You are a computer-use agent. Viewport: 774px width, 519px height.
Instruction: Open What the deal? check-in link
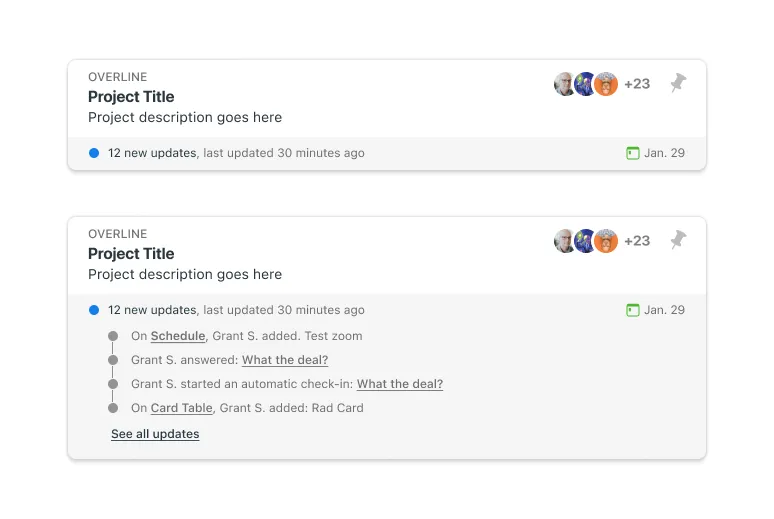coord(400,384)
